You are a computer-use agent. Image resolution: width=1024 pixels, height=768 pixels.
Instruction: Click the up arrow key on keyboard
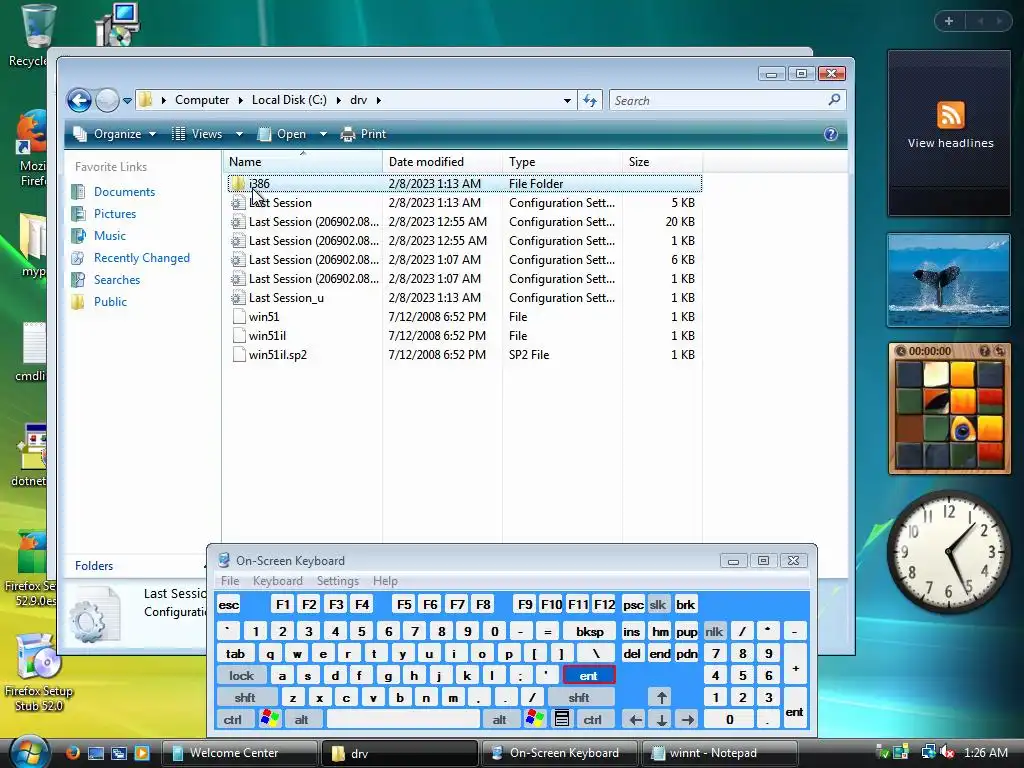click(x=662, y=698)
